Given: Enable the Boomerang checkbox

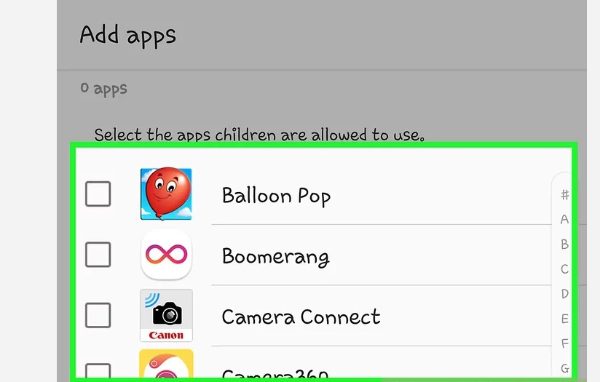Looking at the screenshot, I should click(98, 255).
